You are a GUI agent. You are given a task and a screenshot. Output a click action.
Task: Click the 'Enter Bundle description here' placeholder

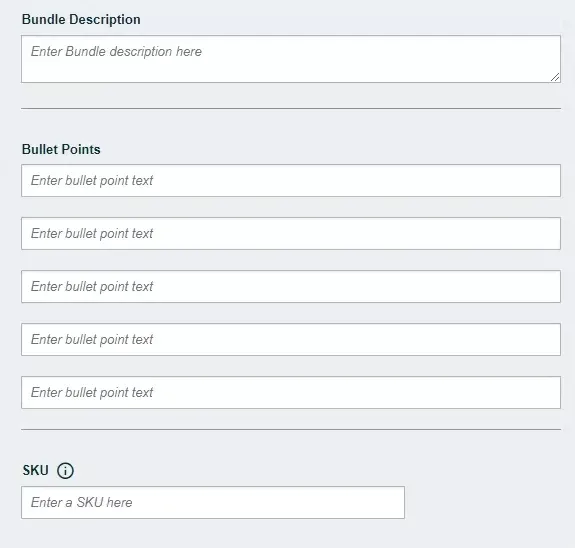click(116, 52)
